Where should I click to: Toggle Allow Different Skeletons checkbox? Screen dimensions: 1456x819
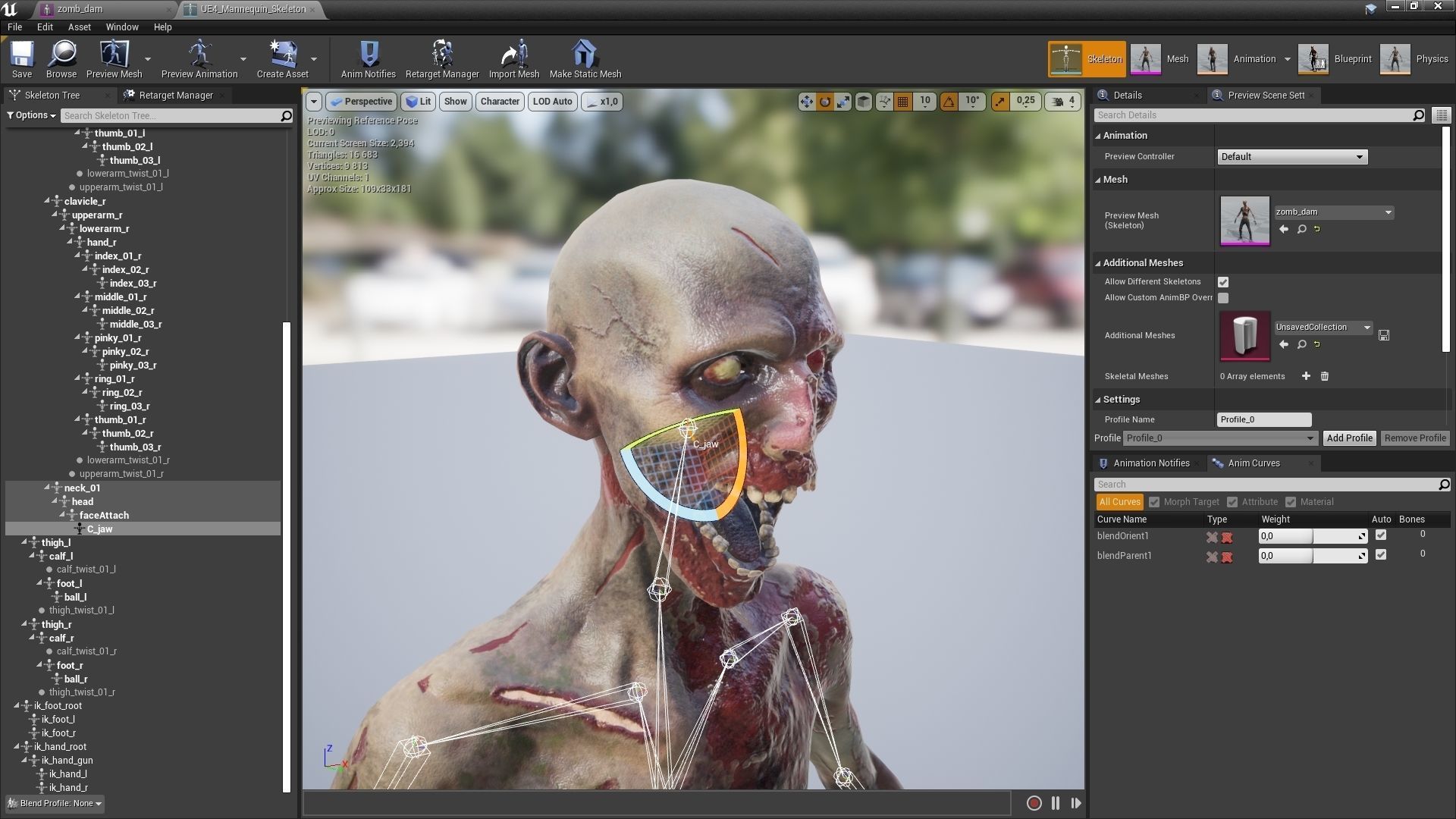pyautogui.click(x=1223, y=282)
